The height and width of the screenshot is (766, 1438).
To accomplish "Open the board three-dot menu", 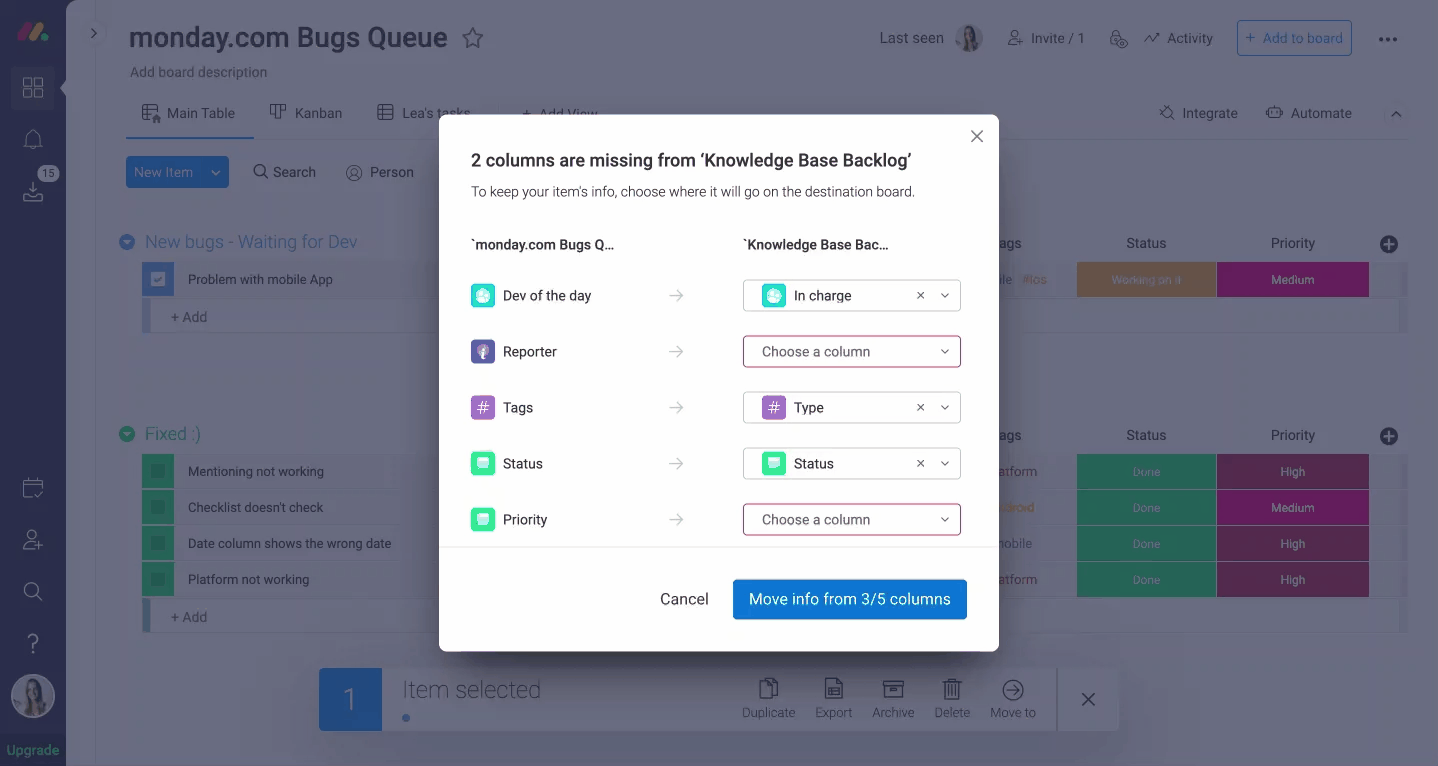I will click(x=1388, y=39).
